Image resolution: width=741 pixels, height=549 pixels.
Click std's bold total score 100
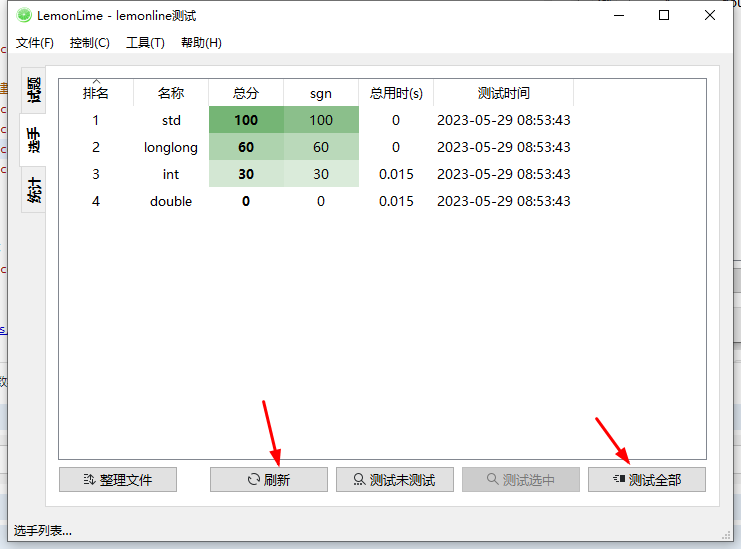[x=246, y=120]
